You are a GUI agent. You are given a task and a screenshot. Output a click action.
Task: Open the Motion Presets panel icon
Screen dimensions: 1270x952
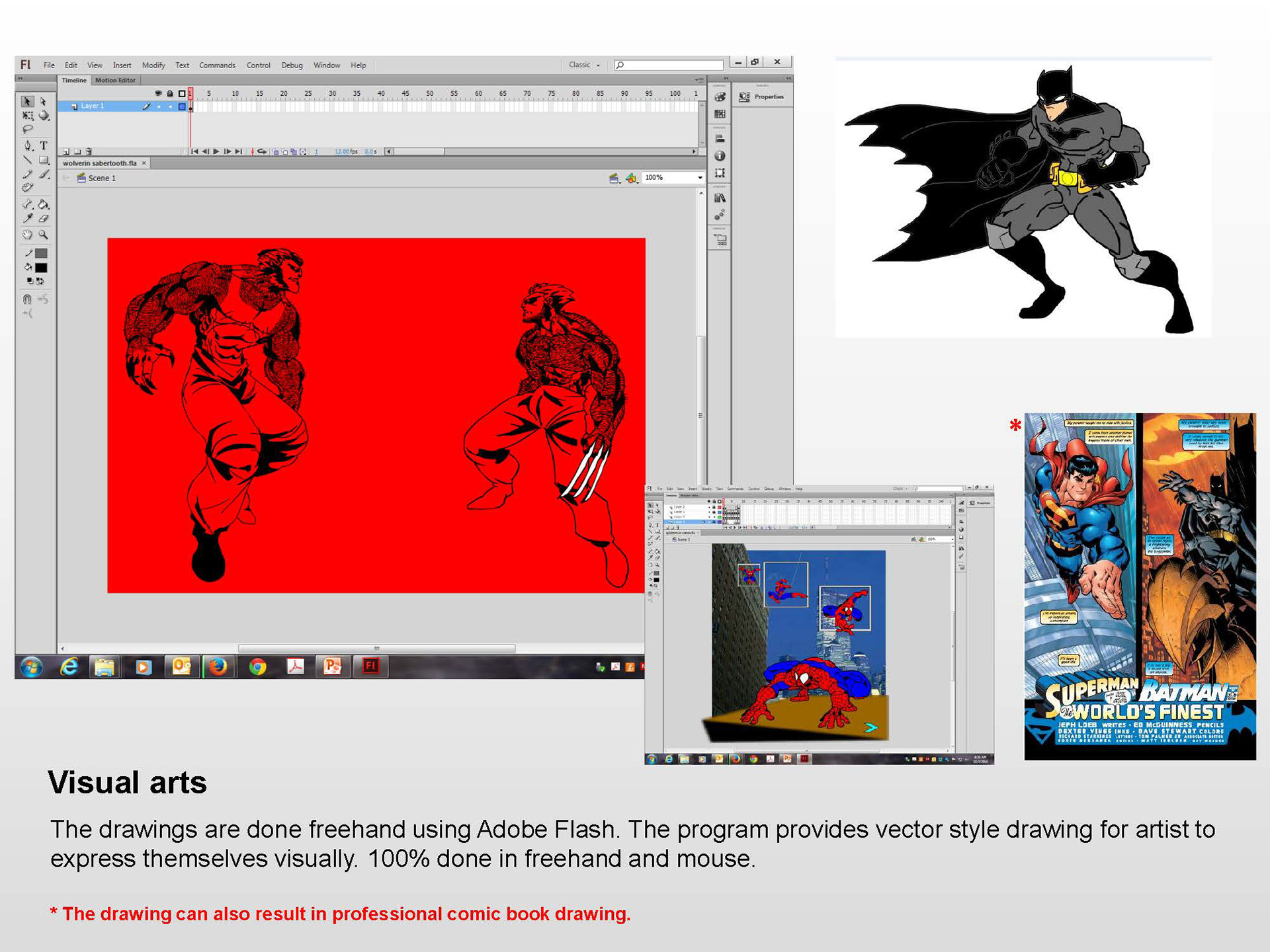(x=720, y=215)
